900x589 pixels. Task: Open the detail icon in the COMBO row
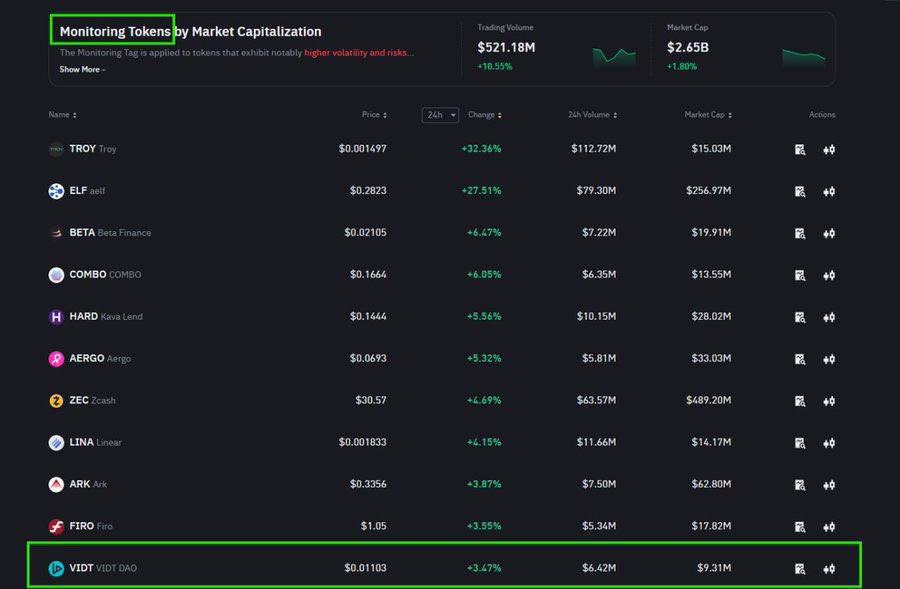[800, 276]
